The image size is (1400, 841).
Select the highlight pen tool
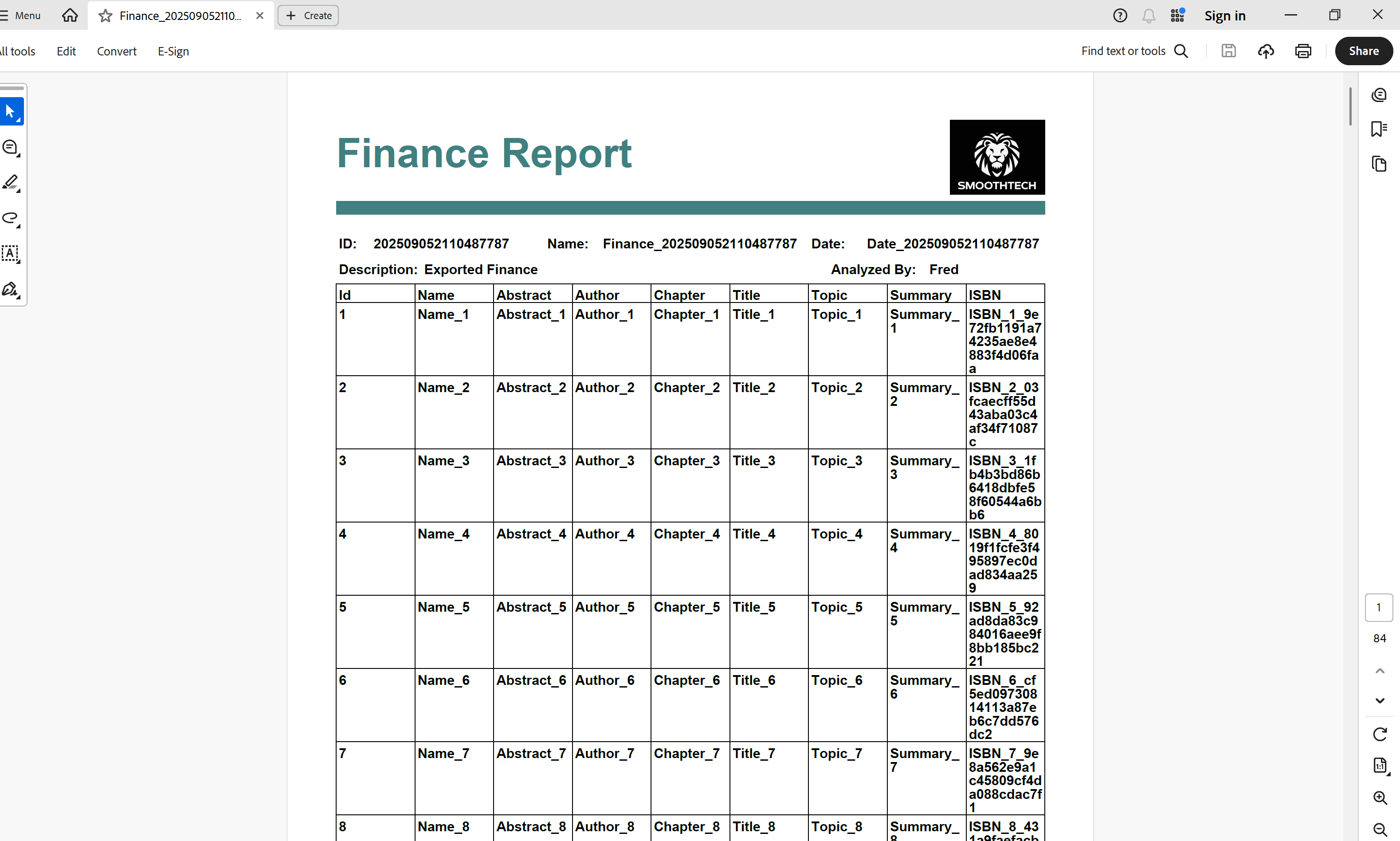click(10, 182)
